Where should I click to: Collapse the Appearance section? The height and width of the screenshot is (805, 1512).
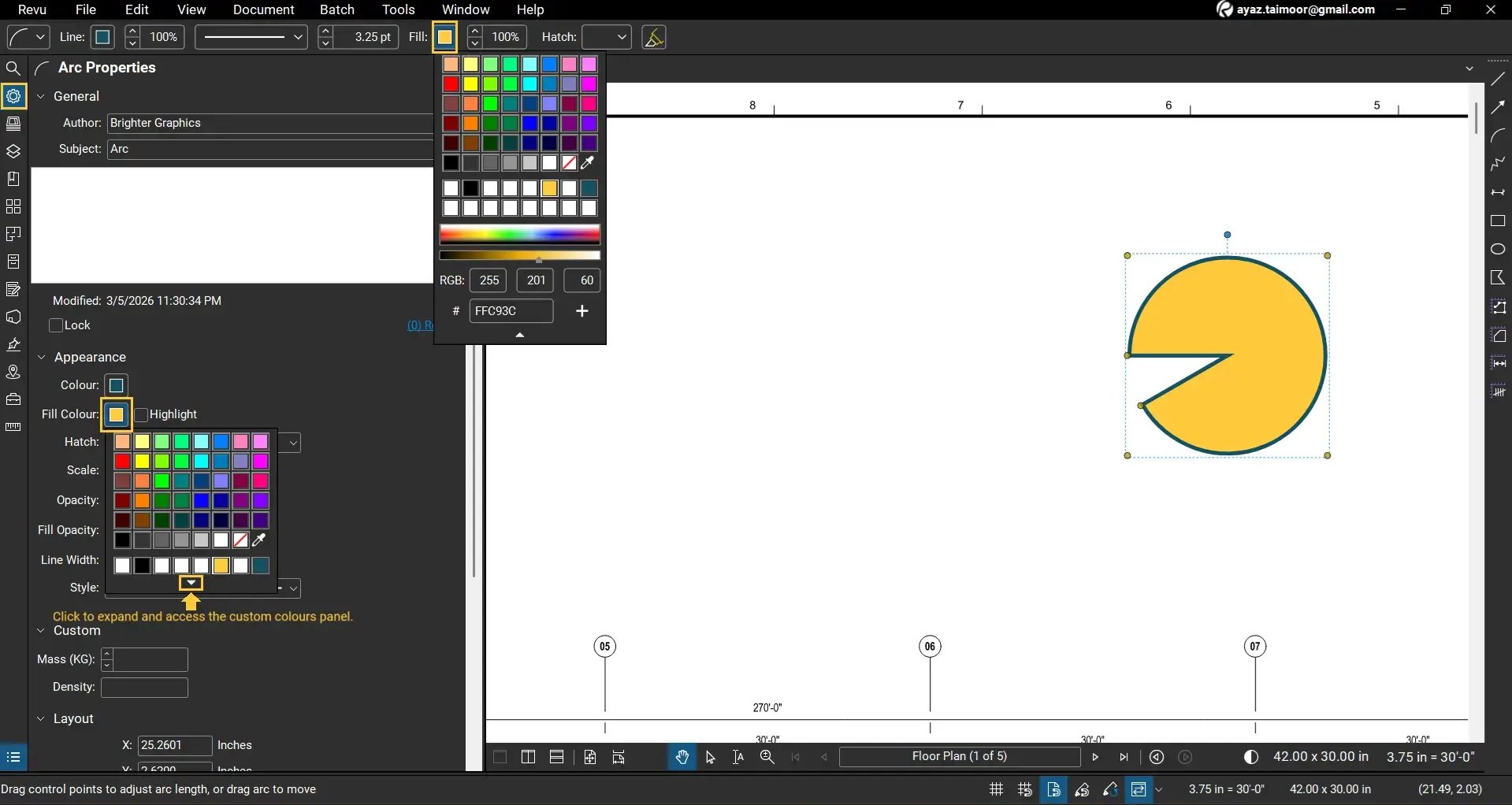42,357
